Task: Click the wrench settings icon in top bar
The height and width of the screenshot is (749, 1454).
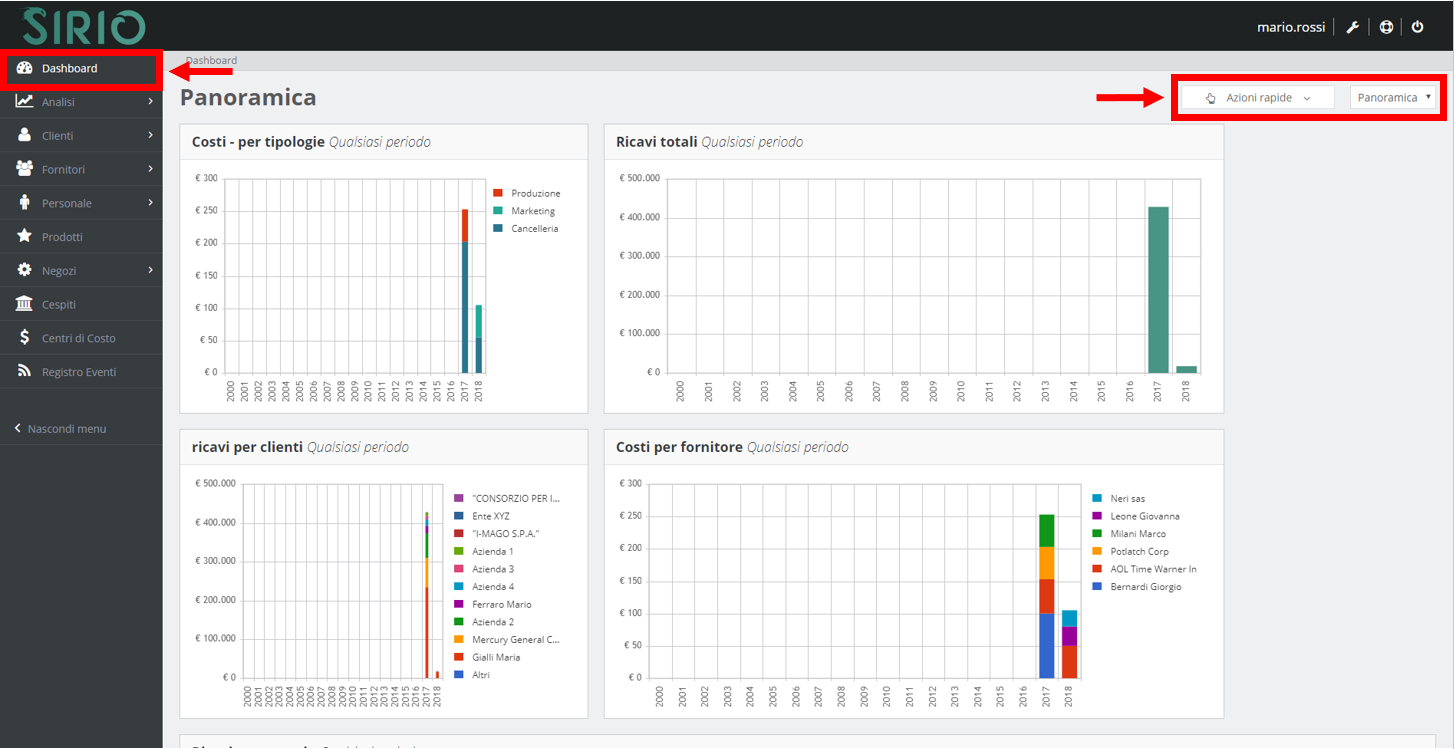Action: pos(1352,26)
